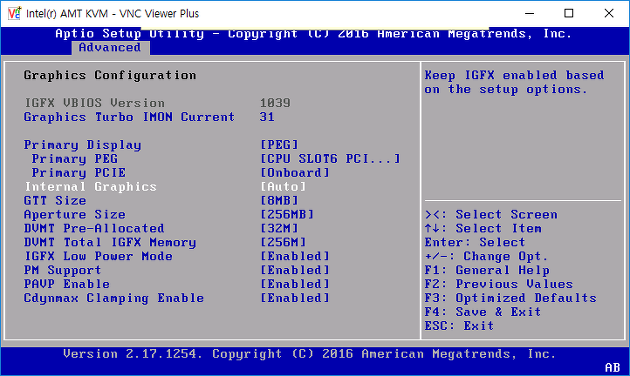The height and width of the screenshot is (376, 630).
Task: Click the 'F4: Save & Exit' hint
Action: pos(483,312)
